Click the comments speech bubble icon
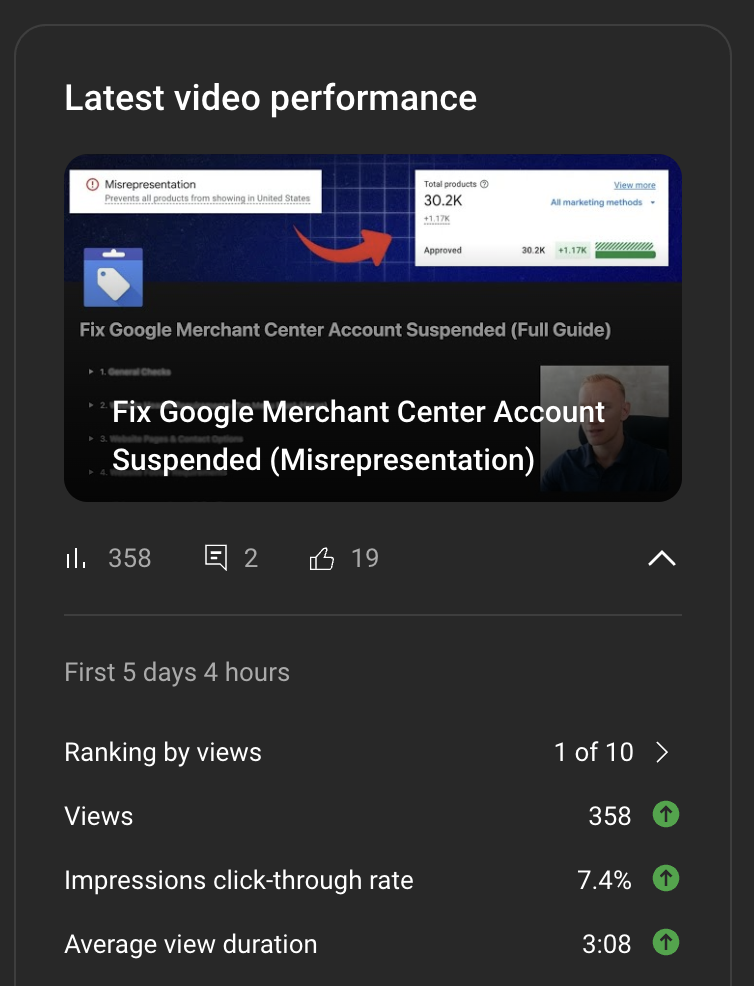The image size is (754, 986). click(216, 558)
